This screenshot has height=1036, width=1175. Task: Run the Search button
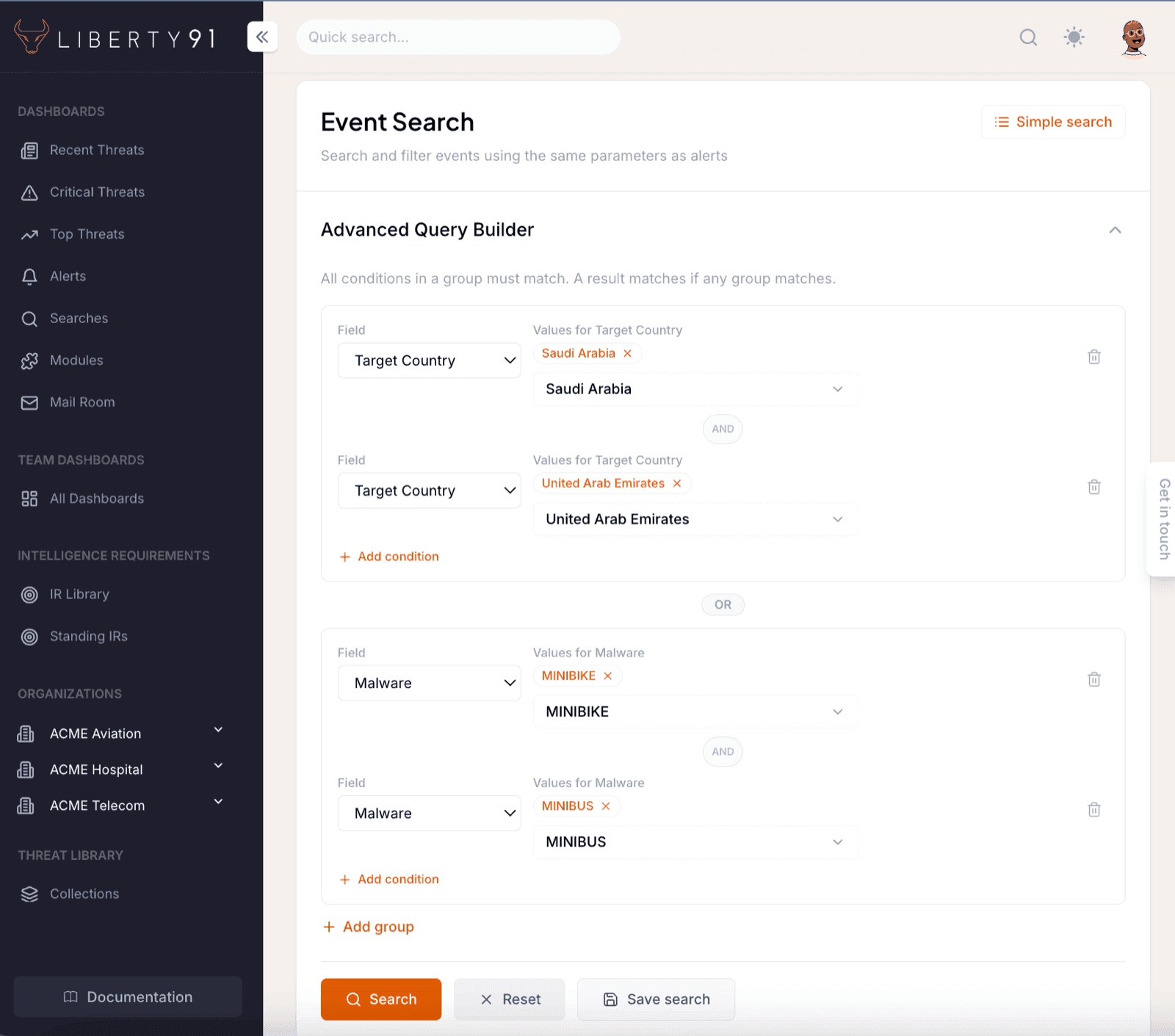(381, 999)
